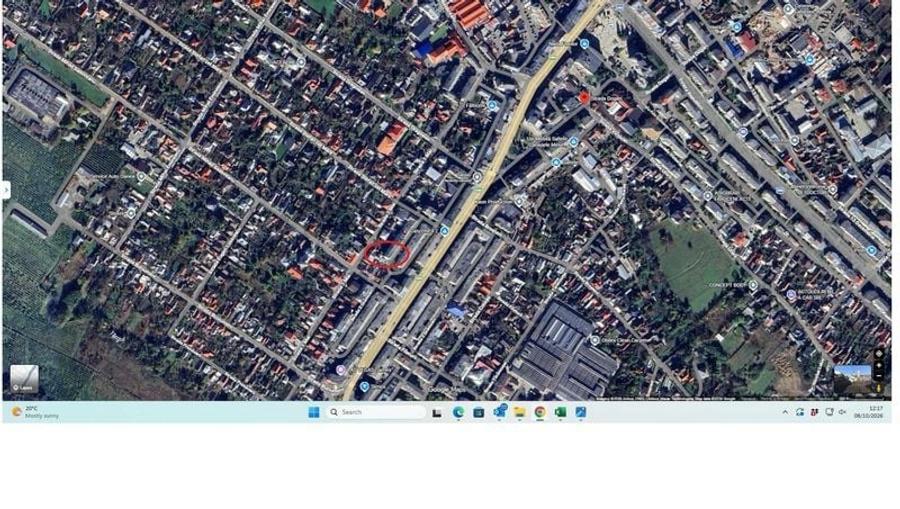Zoom in with the plus button
Image resolution: width=900 pixels, height=509 pixels.
tap(879, 365)
